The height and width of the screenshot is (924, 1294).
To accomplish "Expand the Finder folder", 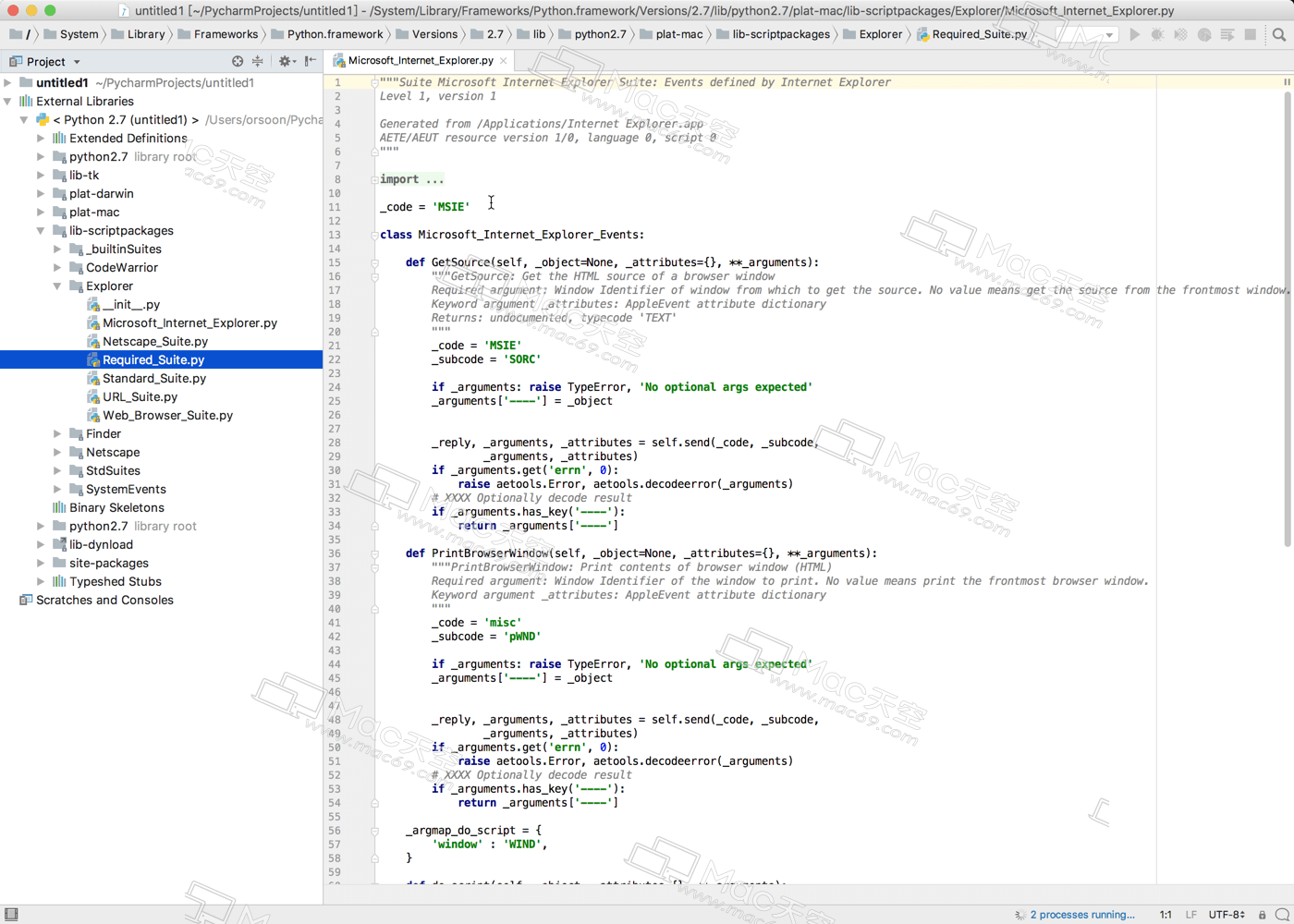I will tap(57, 433).
